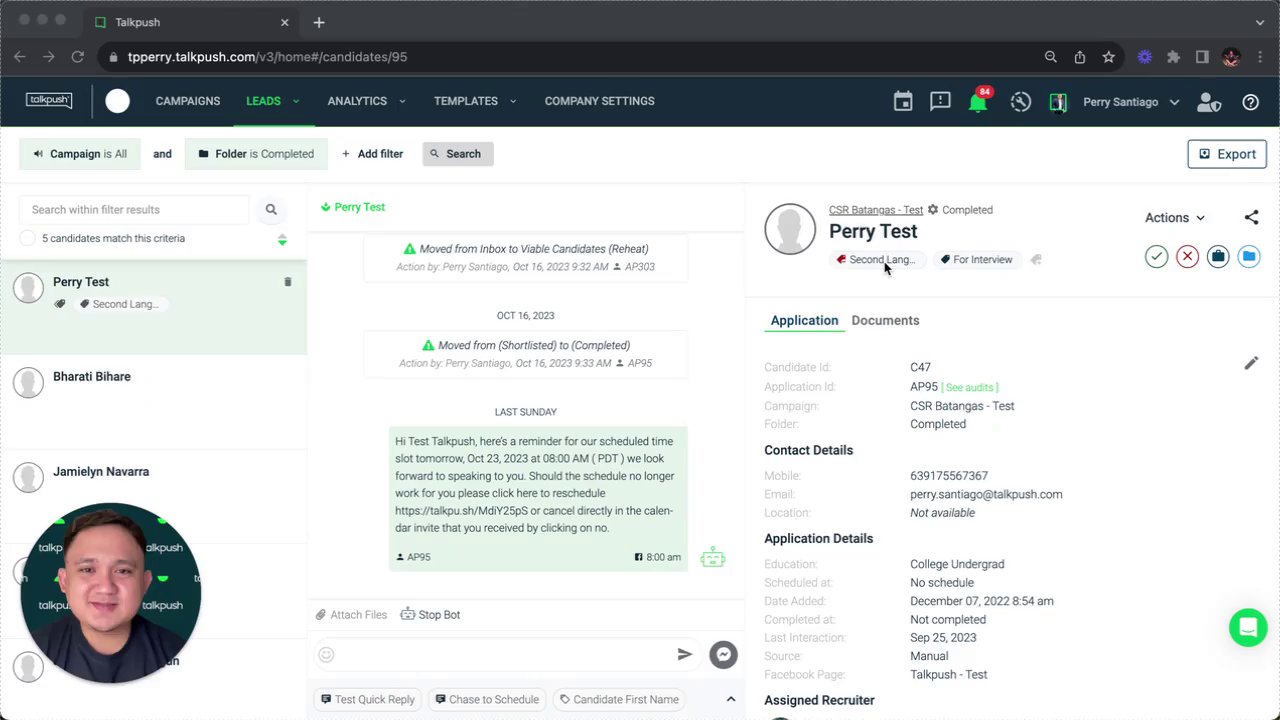This screenshot has width=1280, height=720.
Task: Click the Export button
Action: pyautogui.click(x=1227, y=154)
